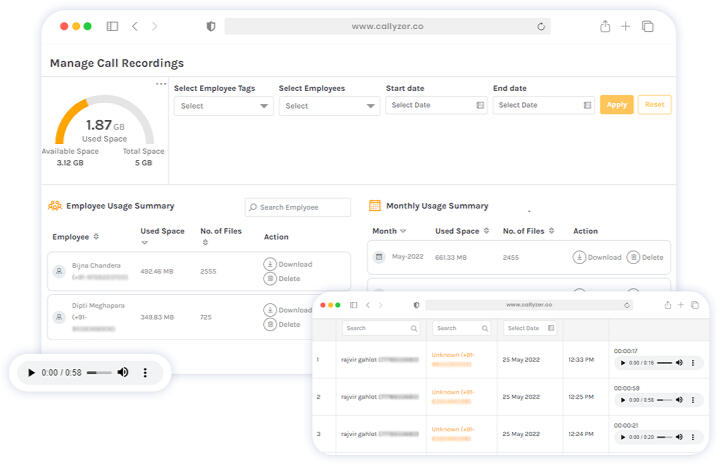Open the Select Employees dropdown
Image resolution: width=718 pixels, height=465 pixels.
pyautogui.click(x=328, y=105)
